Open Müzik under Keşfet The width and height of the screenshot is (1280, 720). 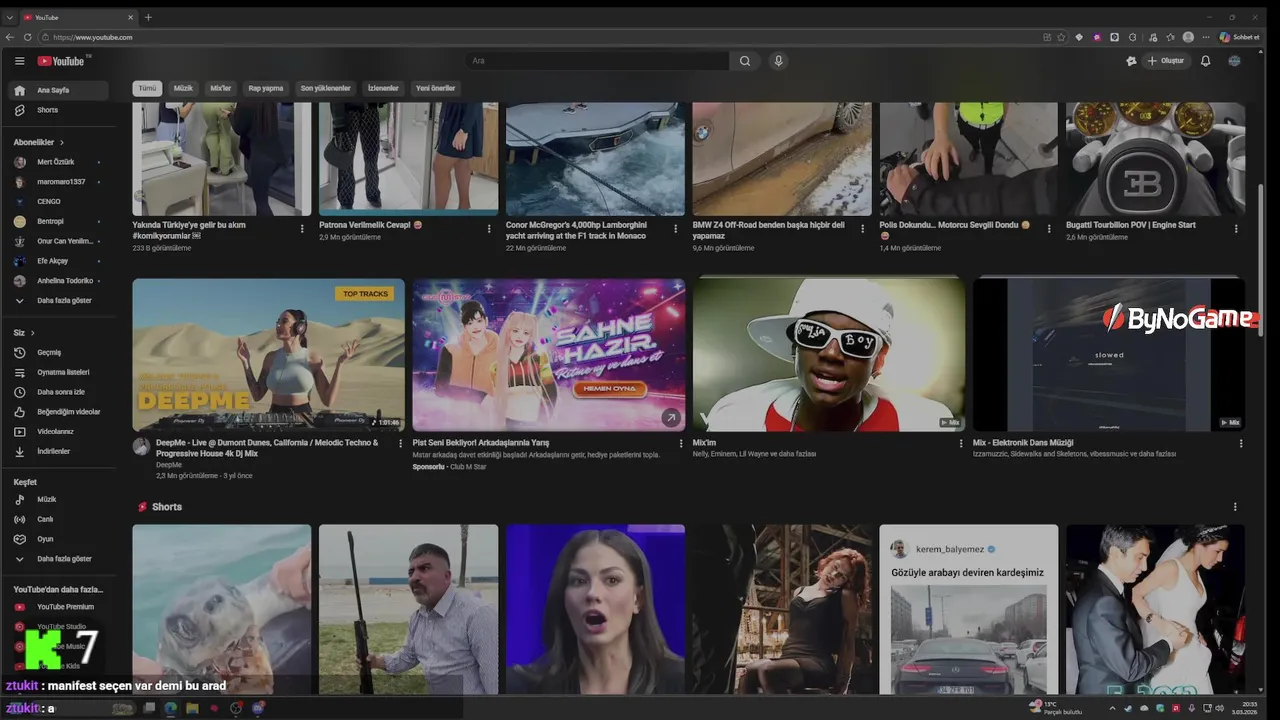click(58, 499)
